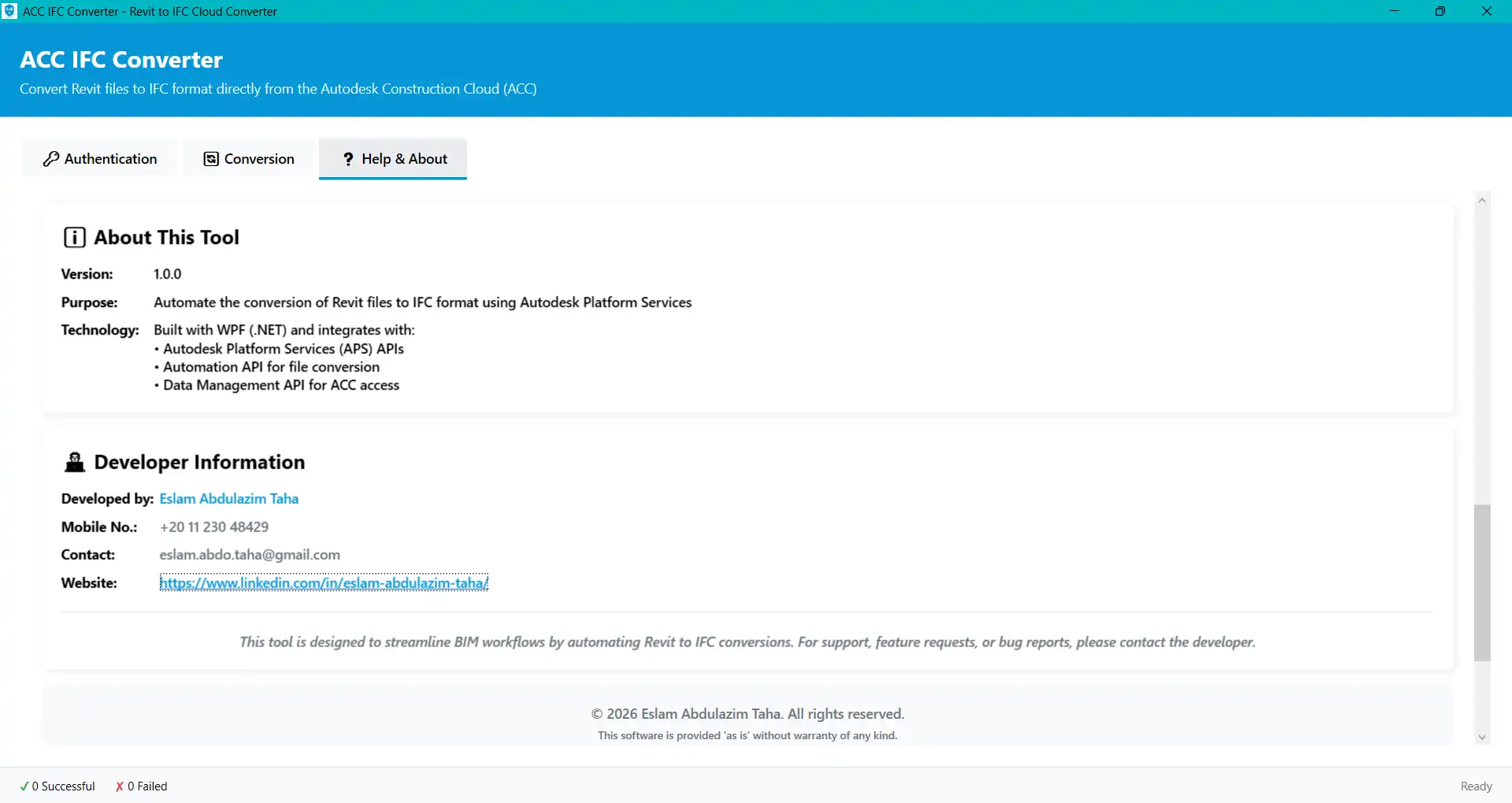Screen dimensions: 1512x803
Task: Click the eslam.abdo.taha@gmail.com contact address
Action: [x=250, y=554]
